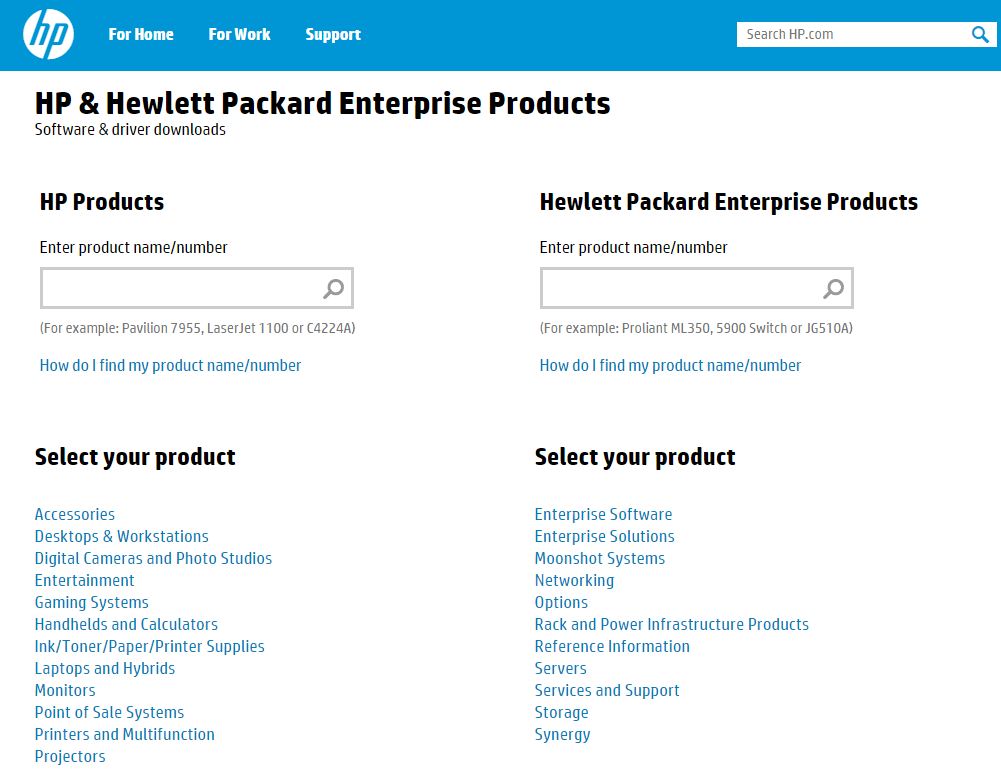Open HP's how do I find my product link
The width and height of the screenshot is (1001, 771).
170,365
